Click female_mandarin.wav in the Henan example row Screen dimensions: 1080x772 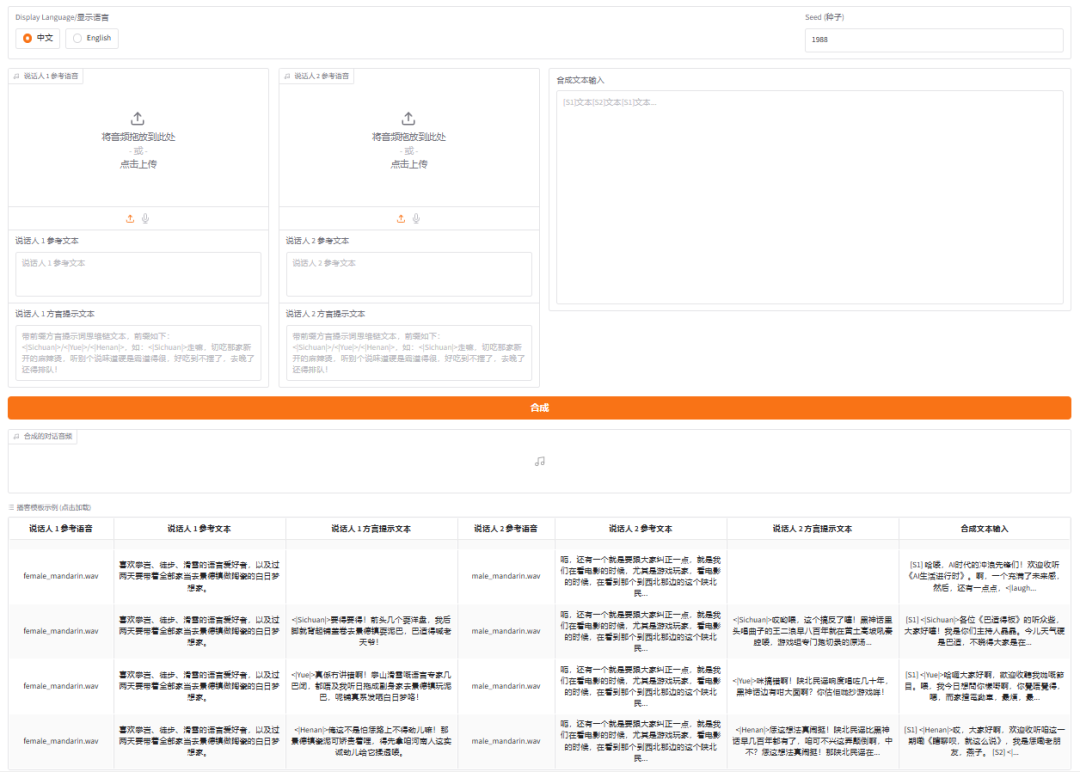(x=61, y=741)
